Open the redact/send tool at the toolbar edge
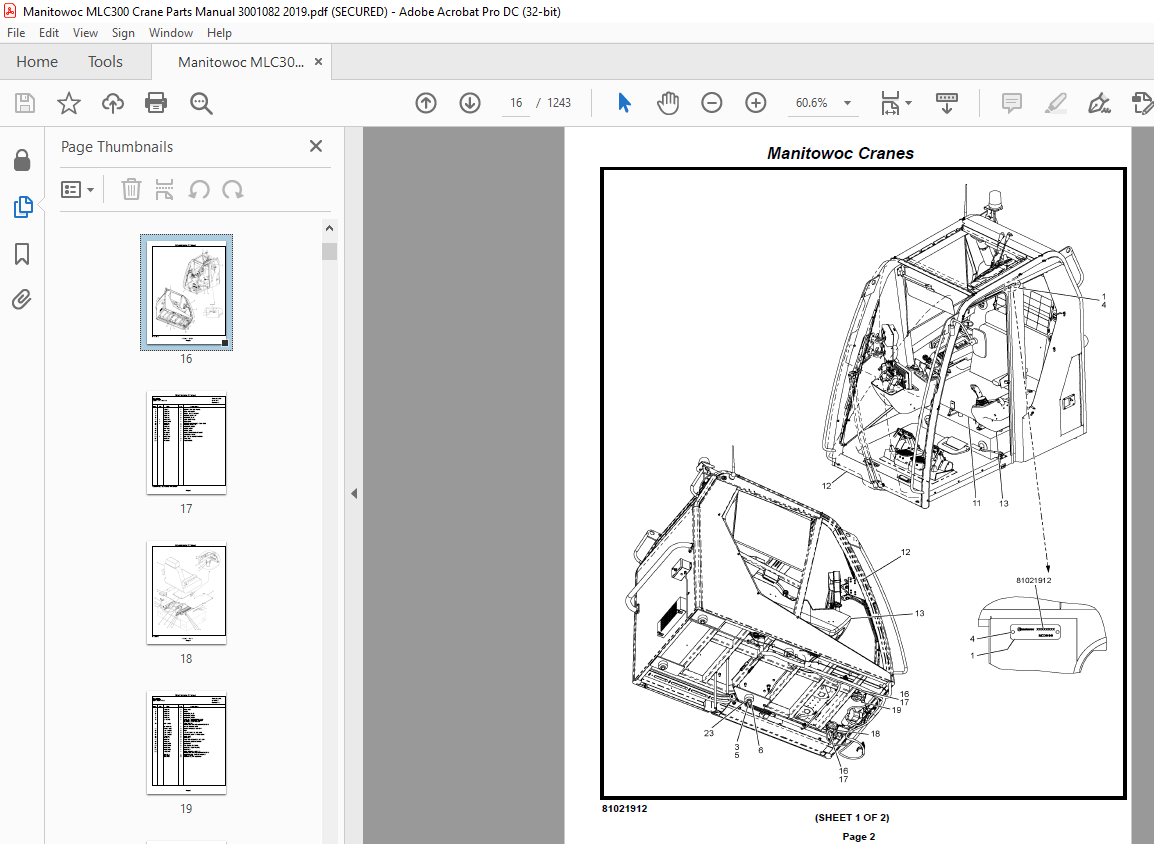1154x844 pixels. [1141, 103]
